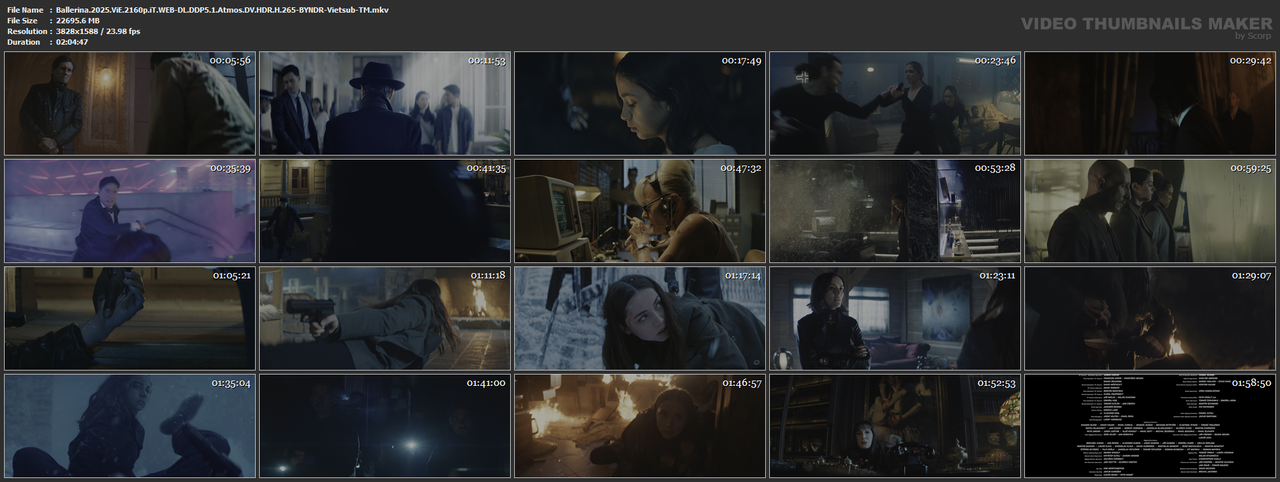Click the Ballerina.2025 mkv file name text
The image size is (1280, 482).
click(x=223, y=9)
